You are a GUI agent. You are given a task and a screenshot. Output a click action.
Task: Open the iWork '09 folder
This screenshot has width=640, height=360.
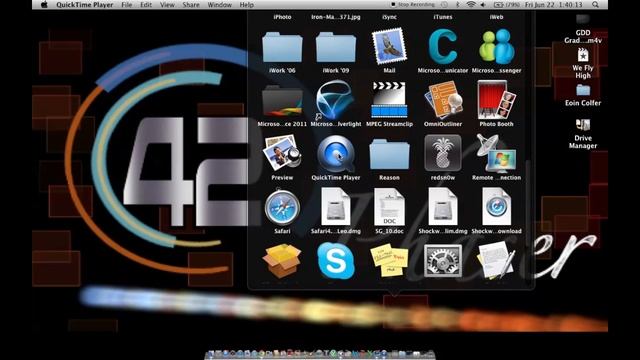[336, 47]
